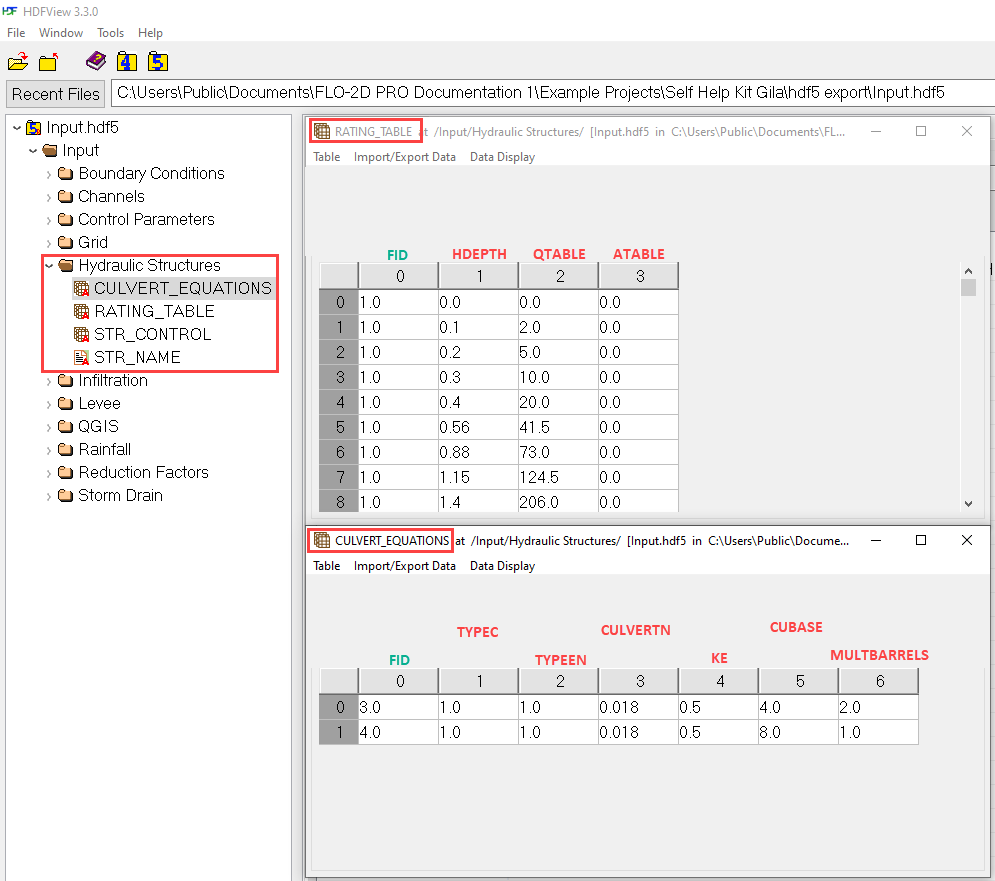The width and height of the screenshot is (995, 881).
Task: Expand the Storm Drain folder
Action: tap(49, 496)
